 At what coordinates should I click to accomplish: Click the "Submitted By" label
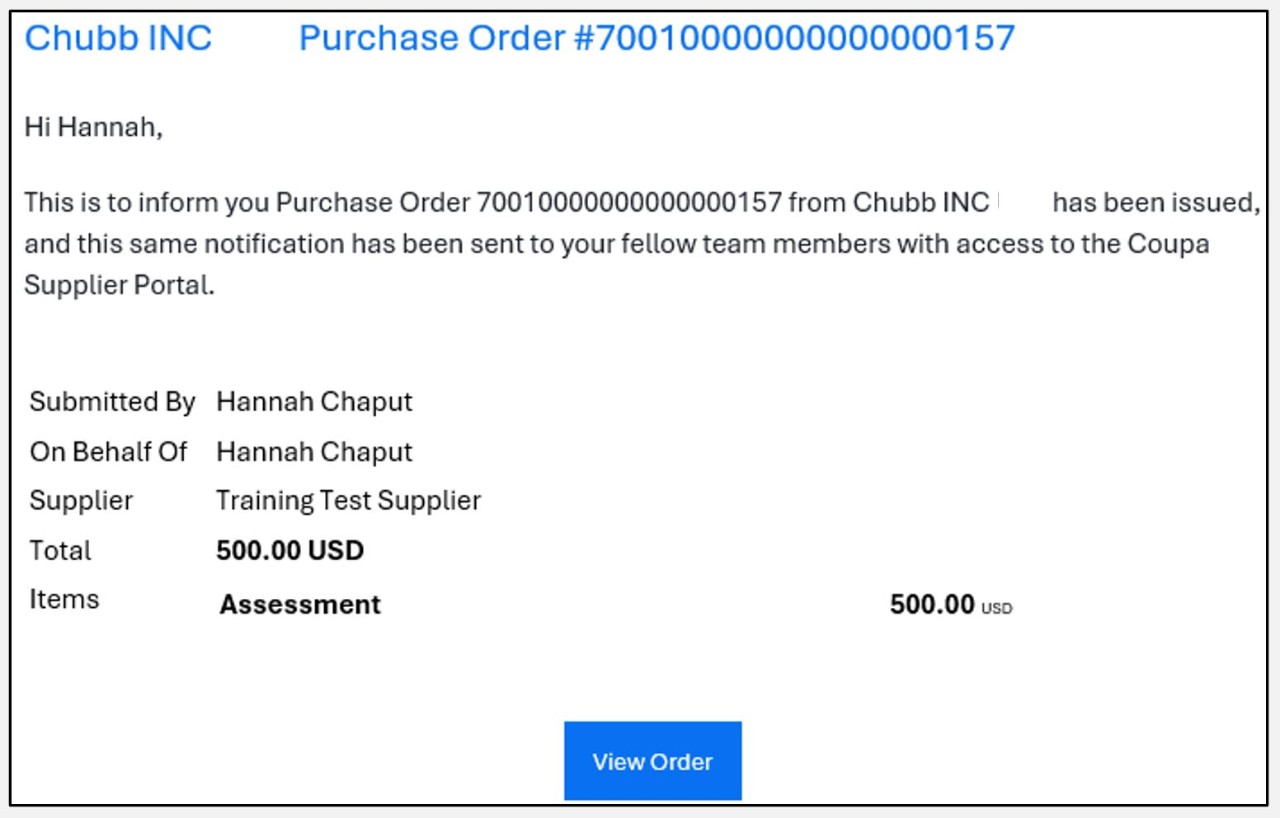click(x=112, y=402)
